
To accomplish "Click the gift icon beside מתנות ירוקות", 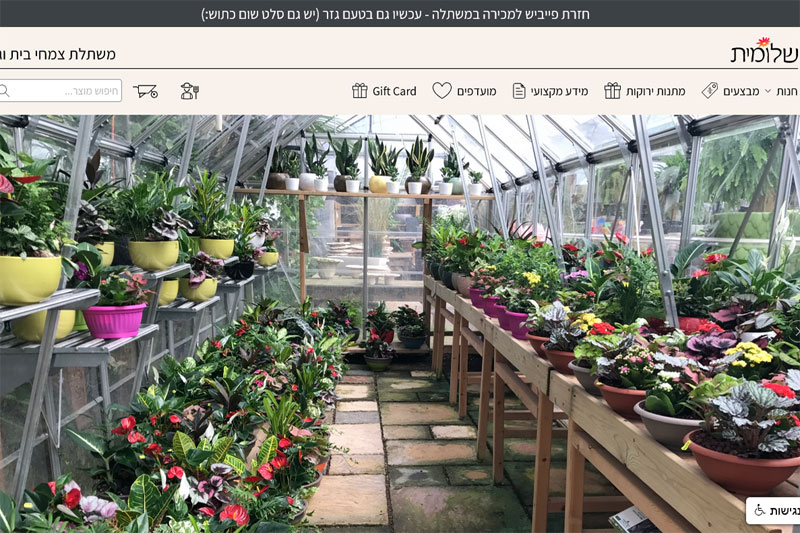I will (612, 91).
